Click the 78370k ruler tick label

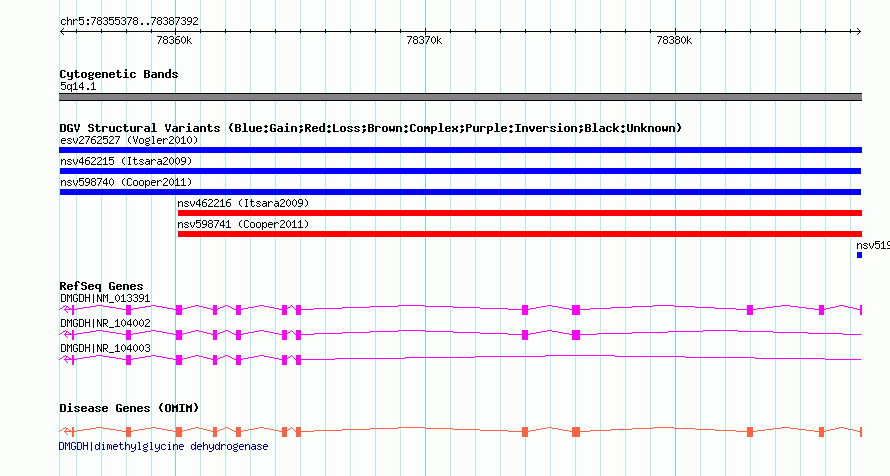(424, 41)
